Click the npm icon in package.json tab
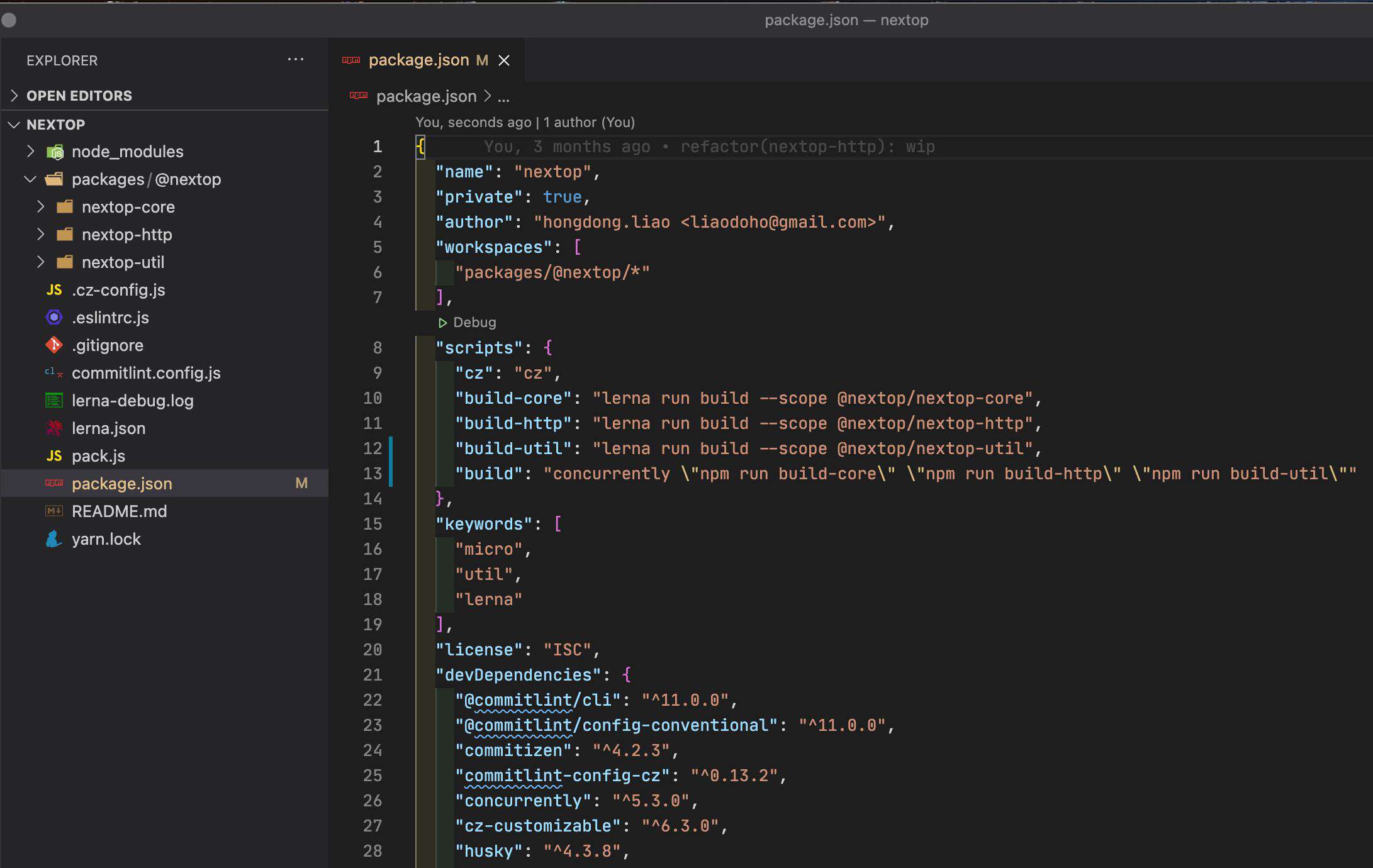1373x868 pixels. [351, 60]
